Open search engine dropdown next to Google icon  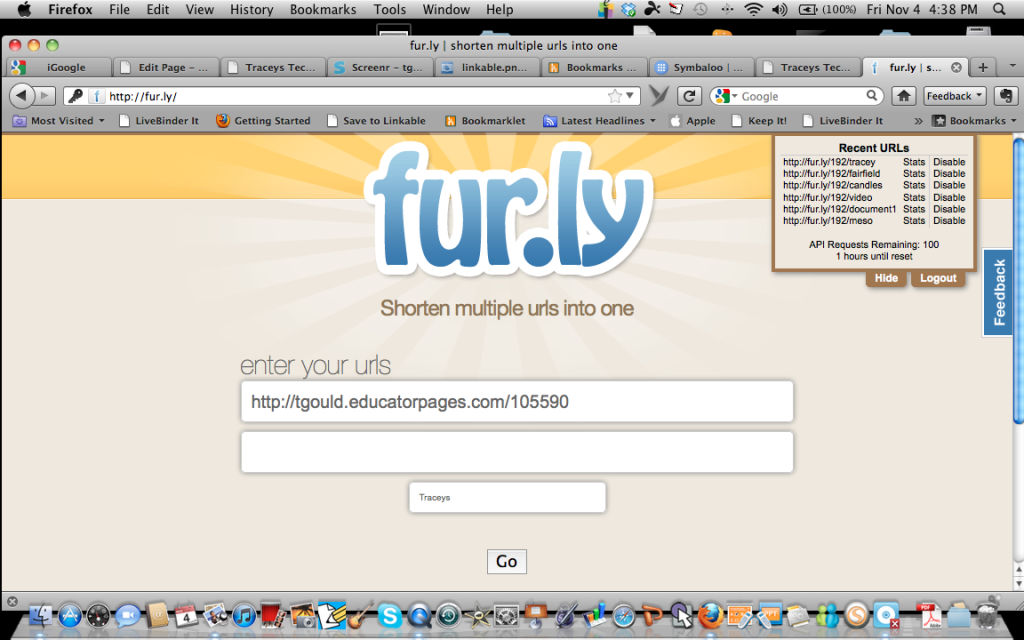click(734, 97)
